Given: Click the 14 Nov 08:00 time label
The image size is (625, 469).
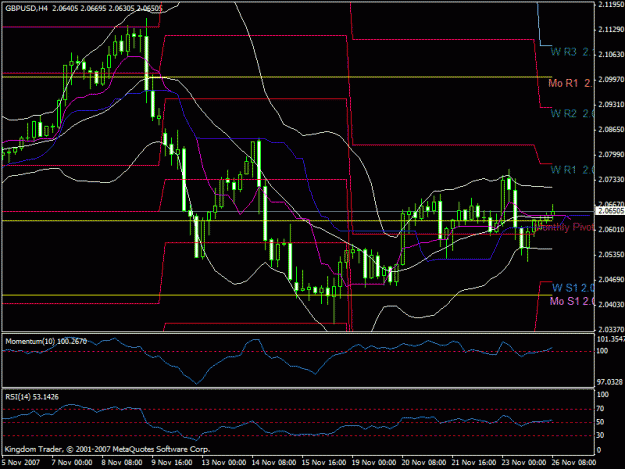Looking at the screenshot, I should pos(273,462).
